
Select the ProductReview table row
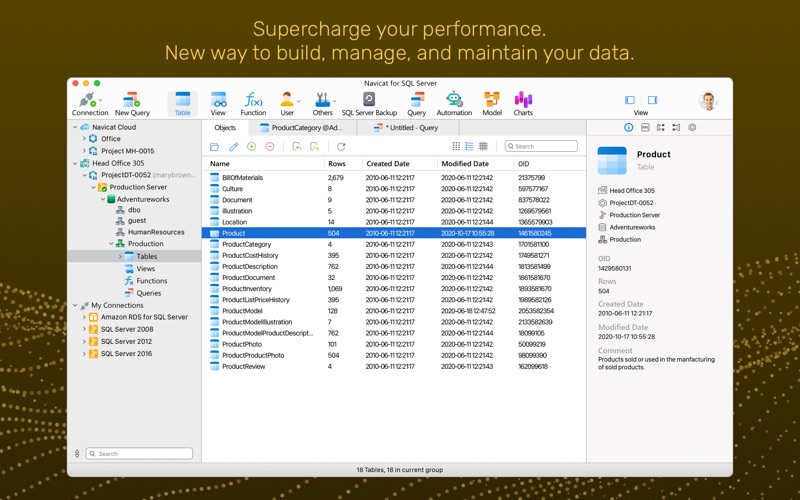pos(393,366)
